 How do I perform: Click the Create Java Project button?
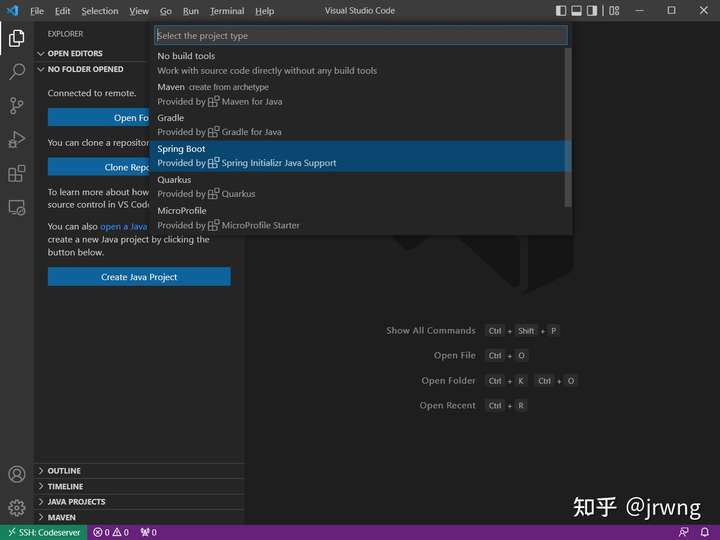[139, 277]
